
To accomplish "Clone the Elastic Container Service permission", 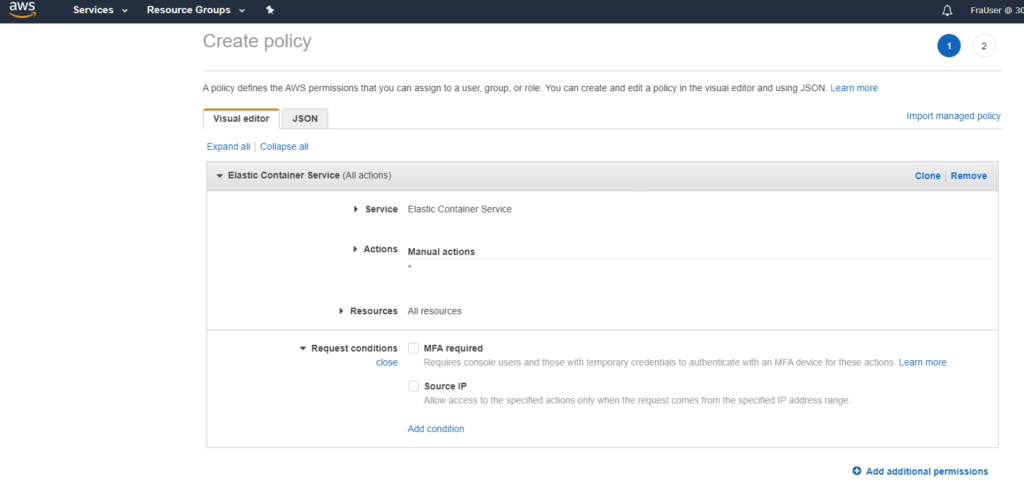I will point(927,176).
